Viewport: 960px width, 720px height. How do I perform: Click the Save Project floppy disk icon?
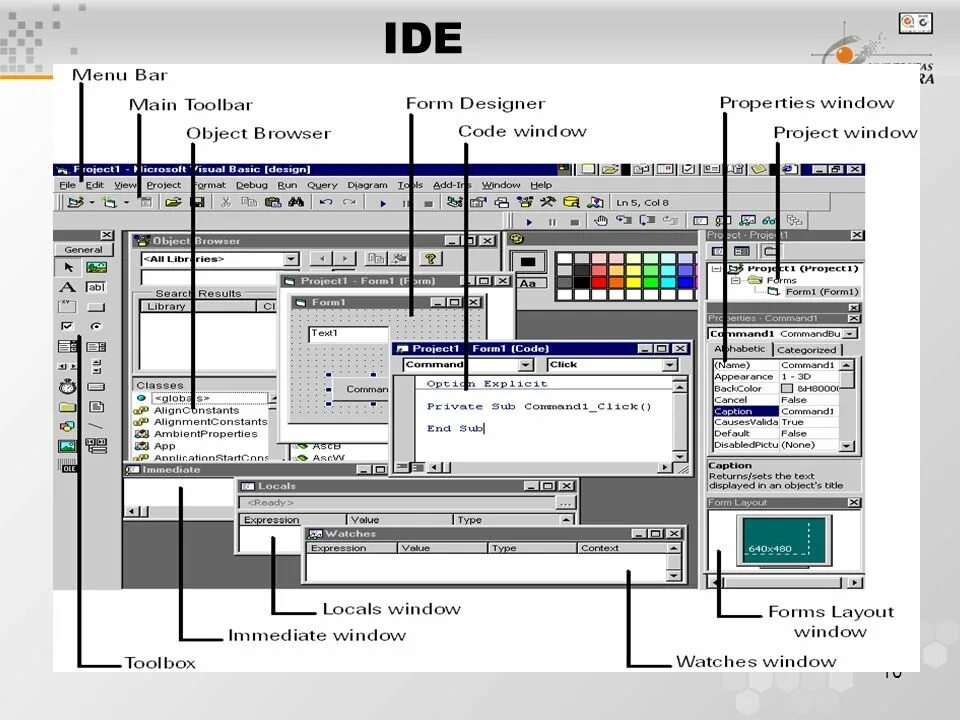197,202
